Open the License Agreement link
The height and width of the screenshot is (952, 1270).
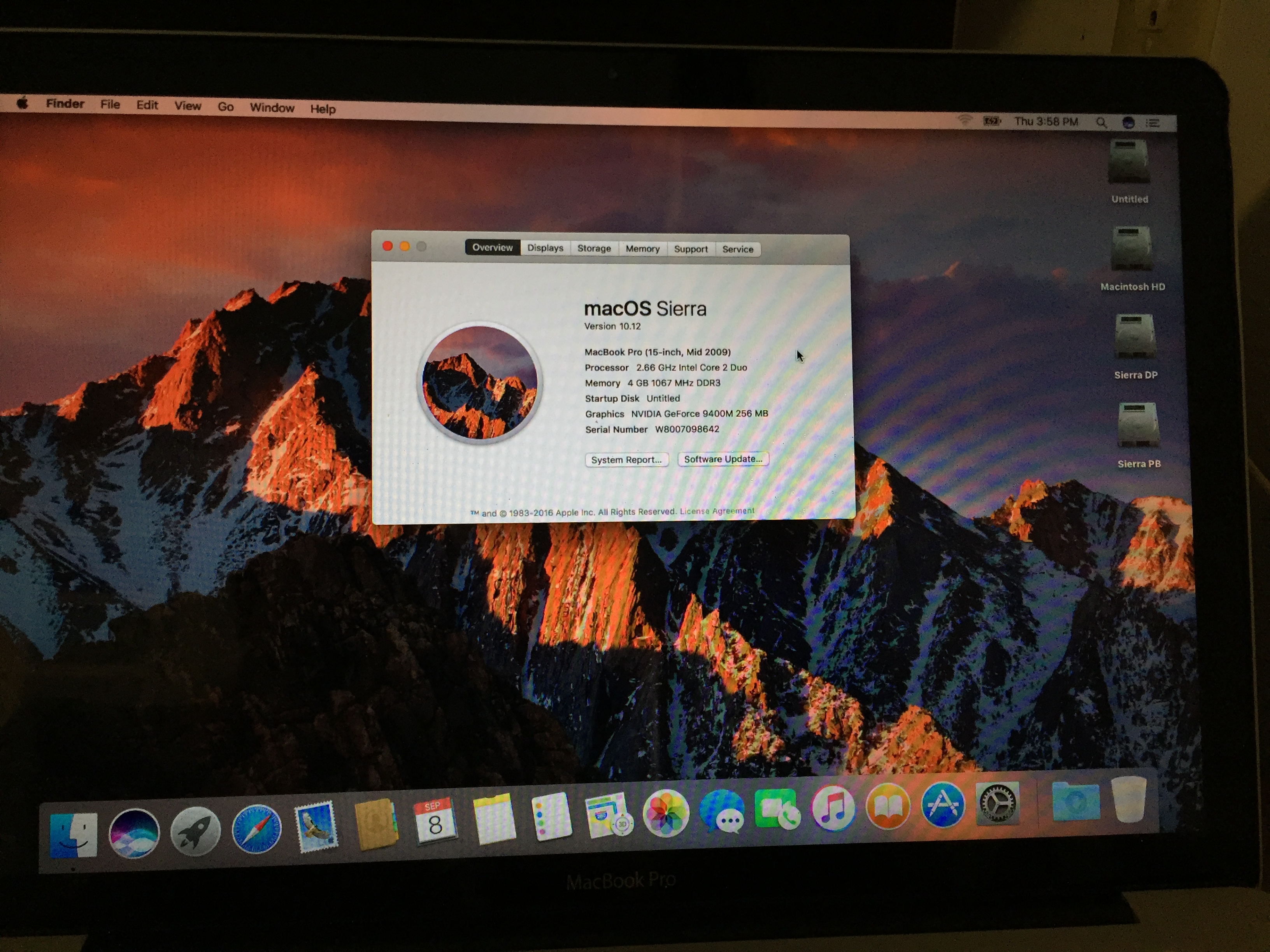(717, 511)
